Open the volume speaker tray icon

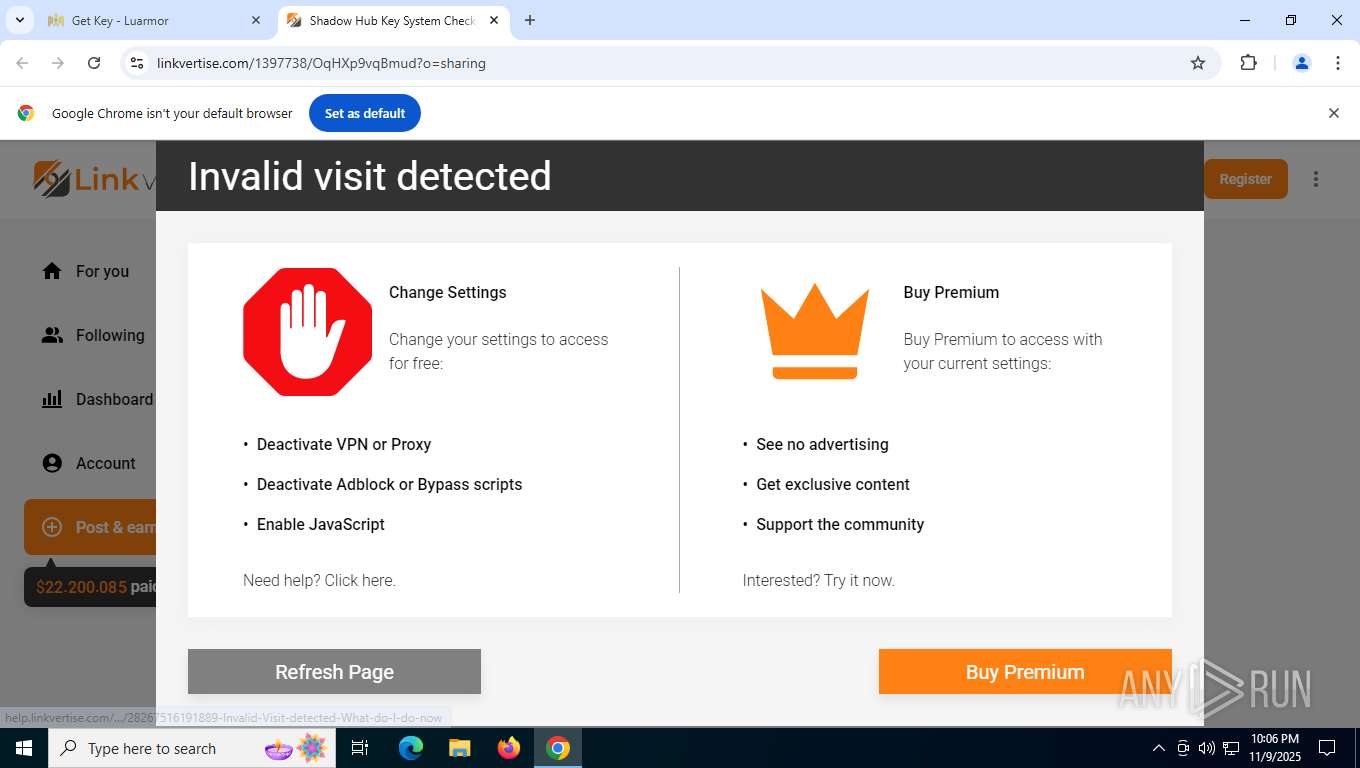point(1207,748)
